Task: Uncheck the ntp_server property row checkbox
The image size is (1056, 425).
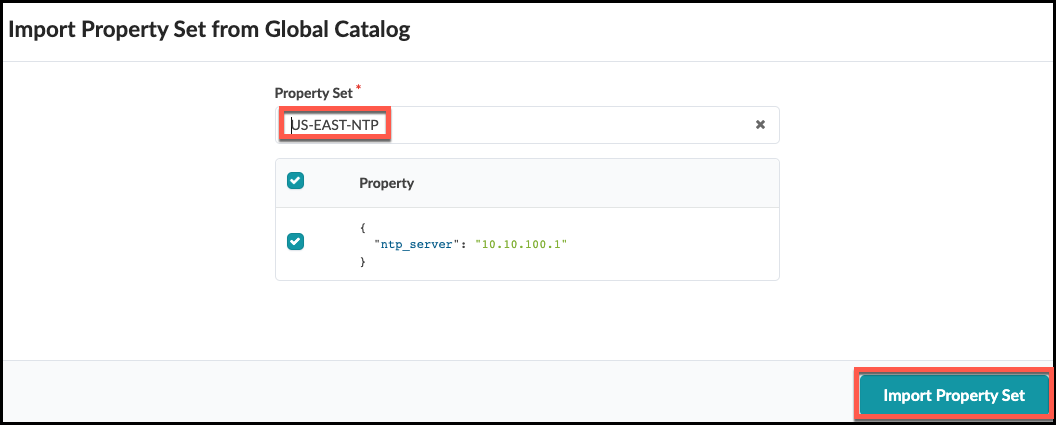Action: [x=295, y=241]
